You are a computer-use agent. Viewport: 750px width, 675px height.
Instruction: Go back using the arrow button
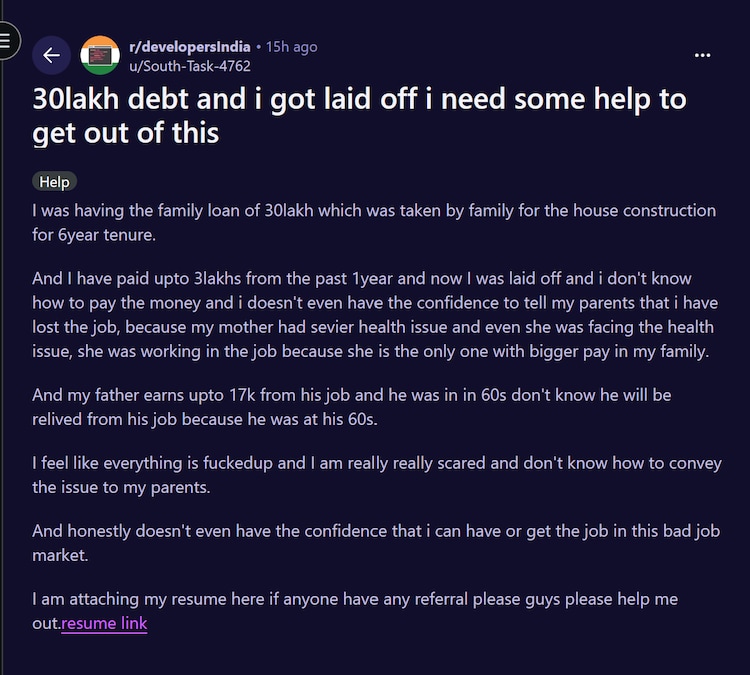click(x=51, y=55)
